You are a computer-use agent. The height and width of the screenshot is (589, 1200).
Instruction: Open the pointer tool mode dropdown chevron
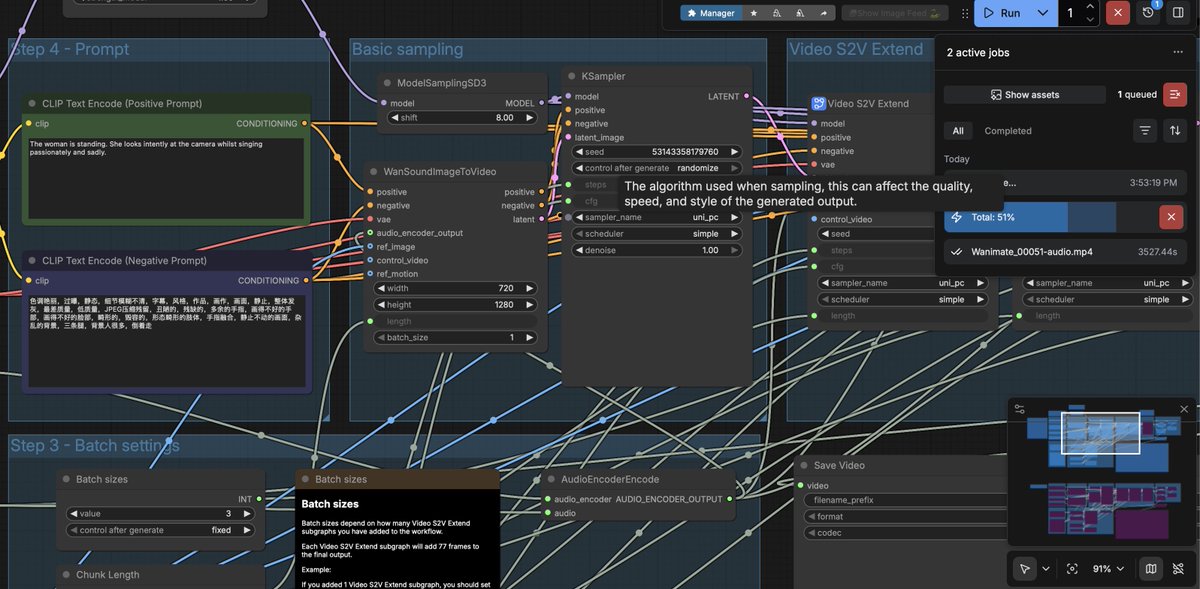click(1046, 568)
